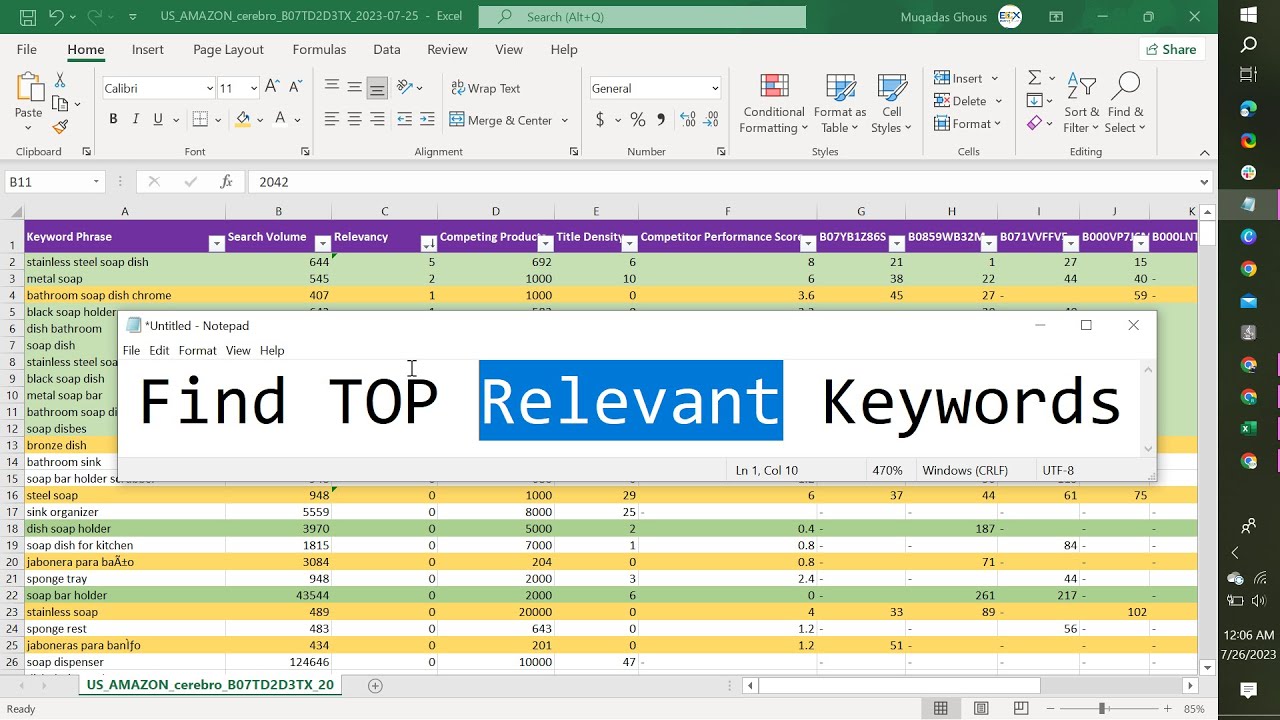This screenshot has height=720, width=1280.
Task: Open Format as Table gallery
Action: [x=840, y=103]
